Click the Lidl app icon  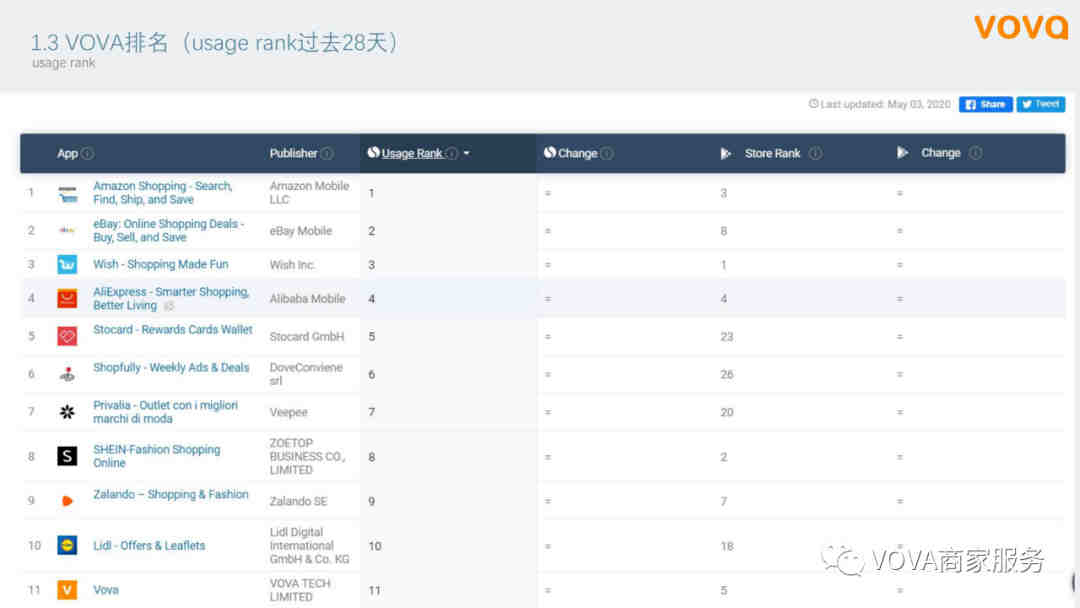pos(68,545)
